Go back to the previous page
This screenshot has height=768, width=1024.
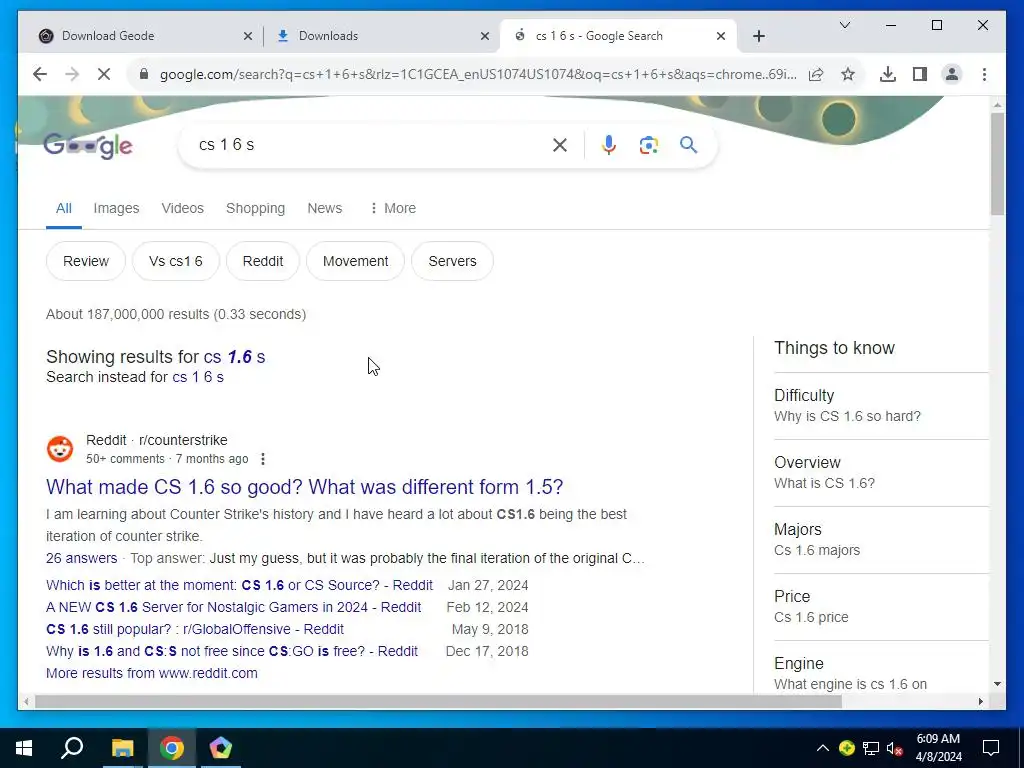(x=40, y=74)
